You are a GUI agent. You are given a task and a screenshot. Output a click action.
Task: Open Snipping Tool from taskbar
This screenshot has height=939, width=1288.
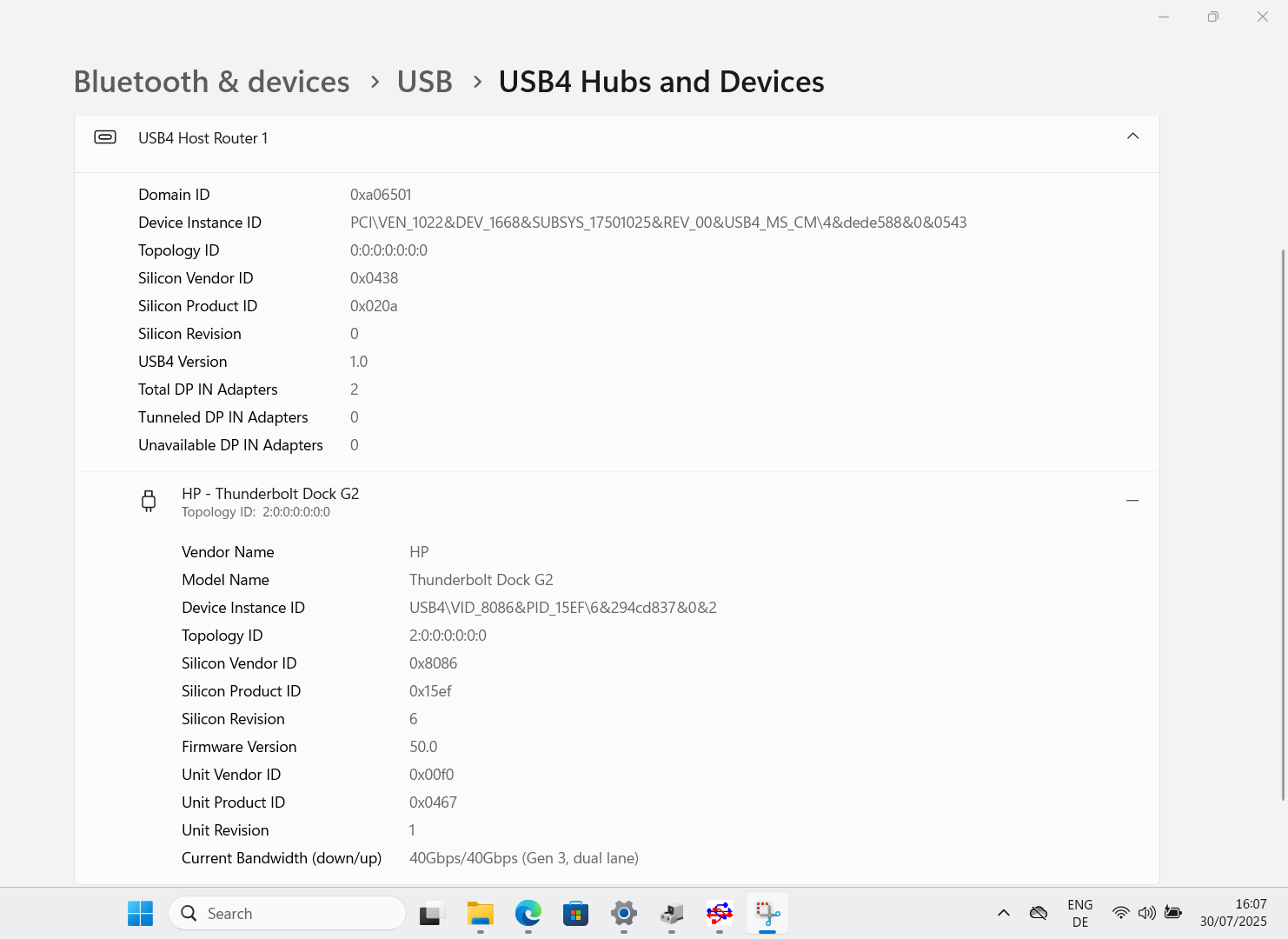(x=767, y=914)
